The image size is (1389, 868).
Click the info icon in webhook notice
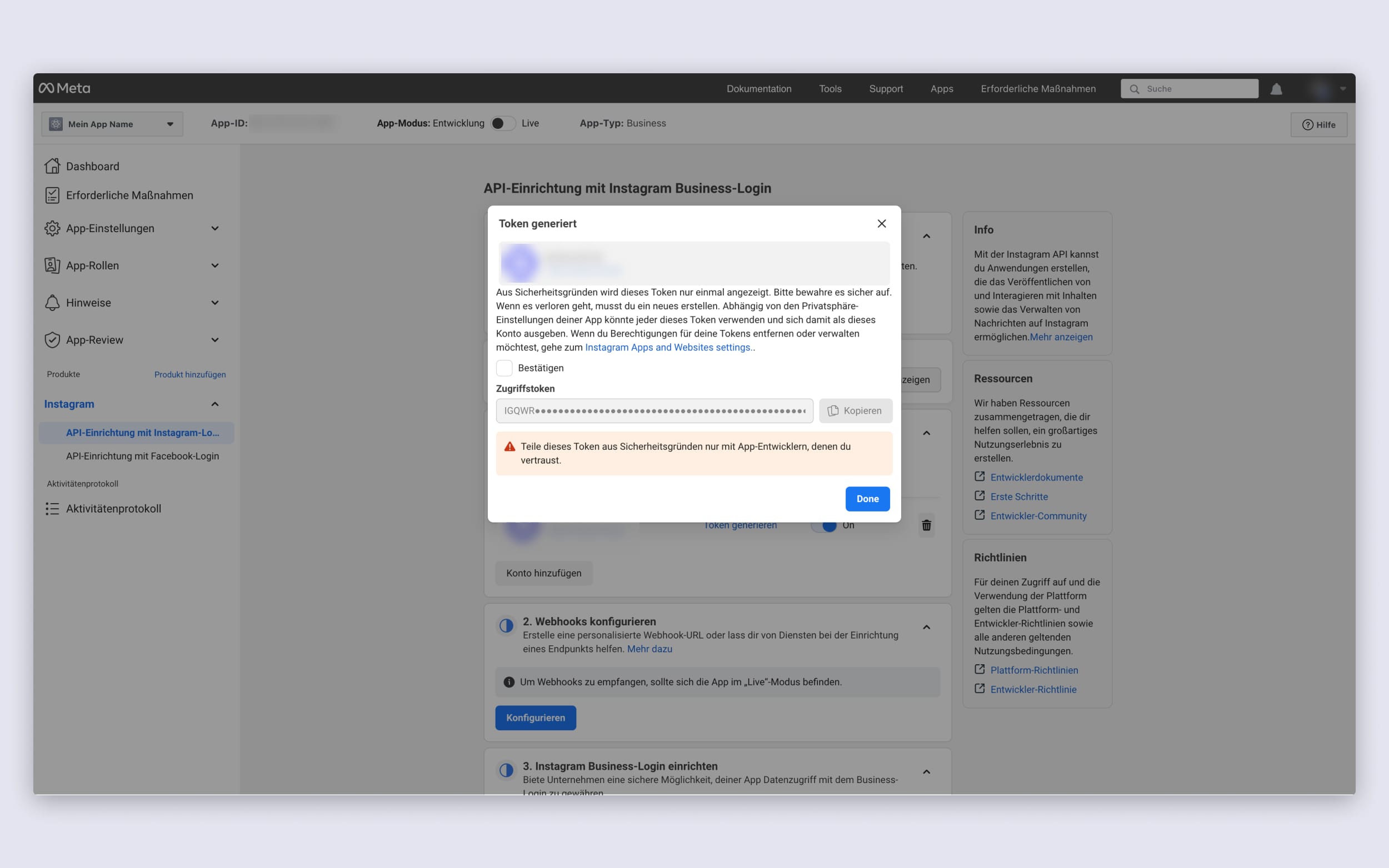pyautogui.click(x=509, y=682)
